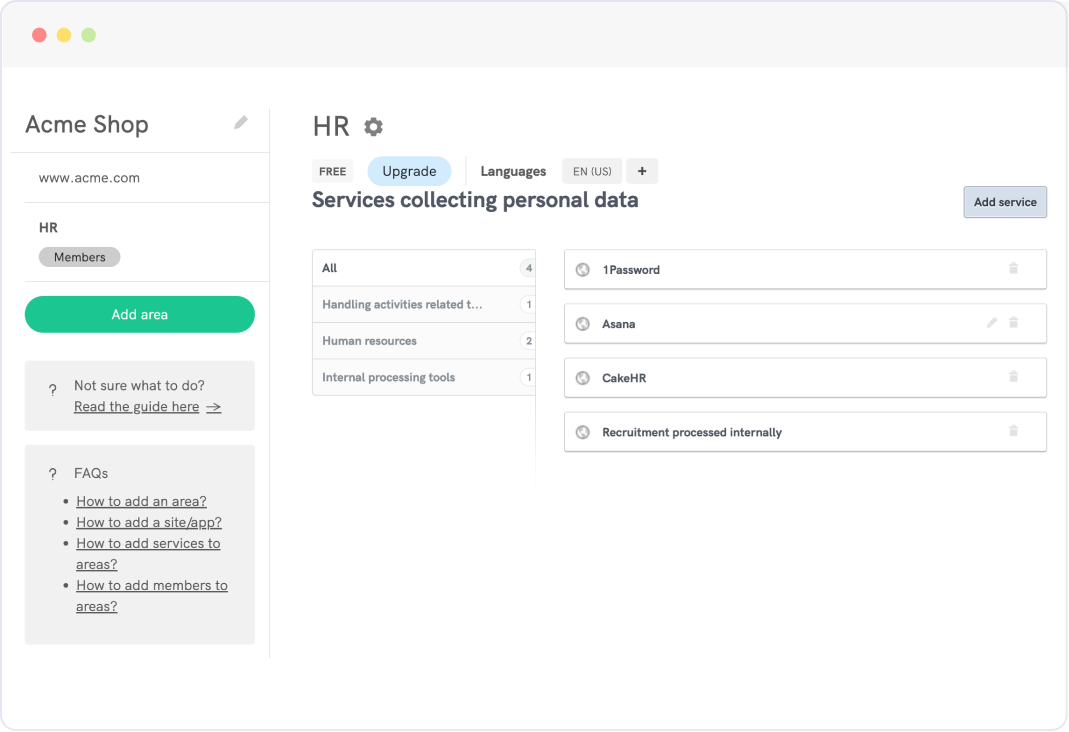This screenshot has height=732, width=1069.
Task: Select the EN (US) language tag
Action: coord(592,171)
